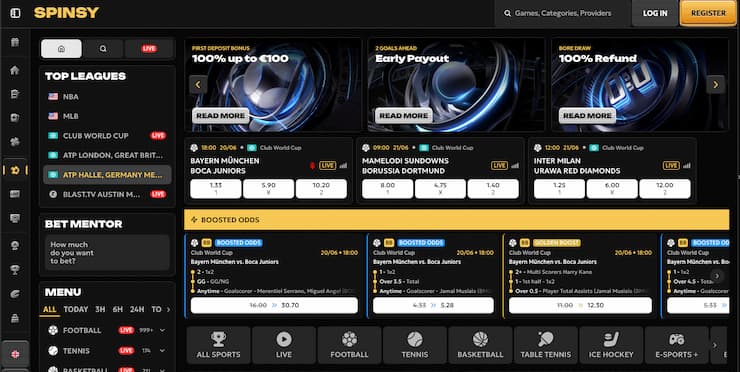Screen dimensions: 740x372
Task: Open stats bars icon for Bayern München match
Action: pos(343,165)
